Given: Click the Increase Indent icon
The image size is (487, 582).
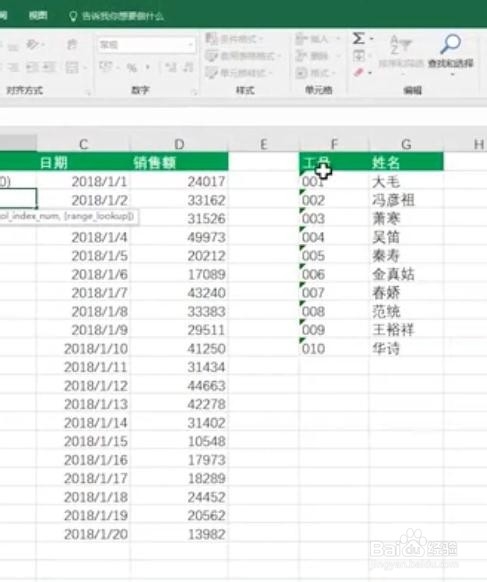Looking at the screenshot, I should tap(49, 68).
